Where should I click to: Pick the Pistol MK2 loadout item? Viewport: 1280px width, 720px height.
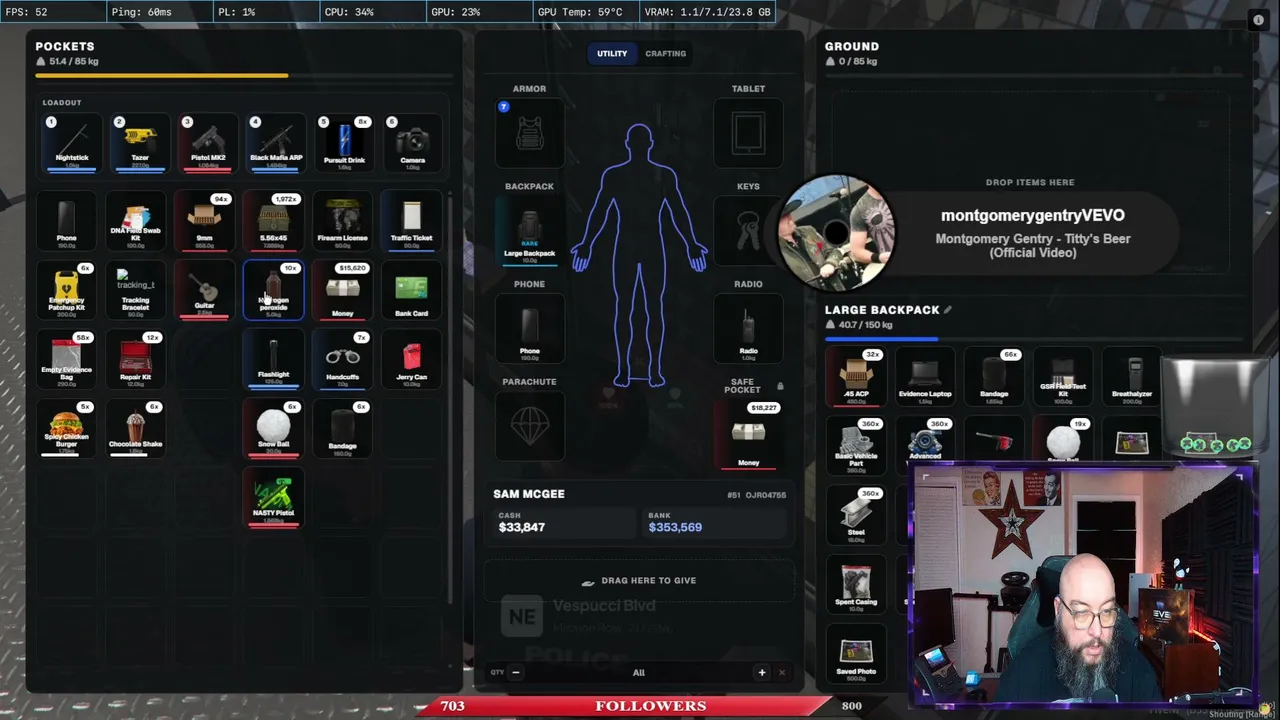(x=207, y=143)
